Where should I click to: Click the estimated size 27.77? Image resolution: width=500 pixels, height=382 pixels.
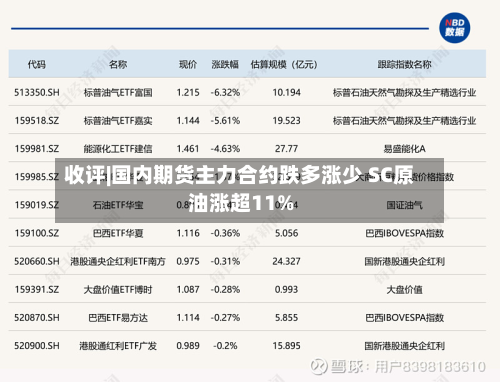pos(287,149)
